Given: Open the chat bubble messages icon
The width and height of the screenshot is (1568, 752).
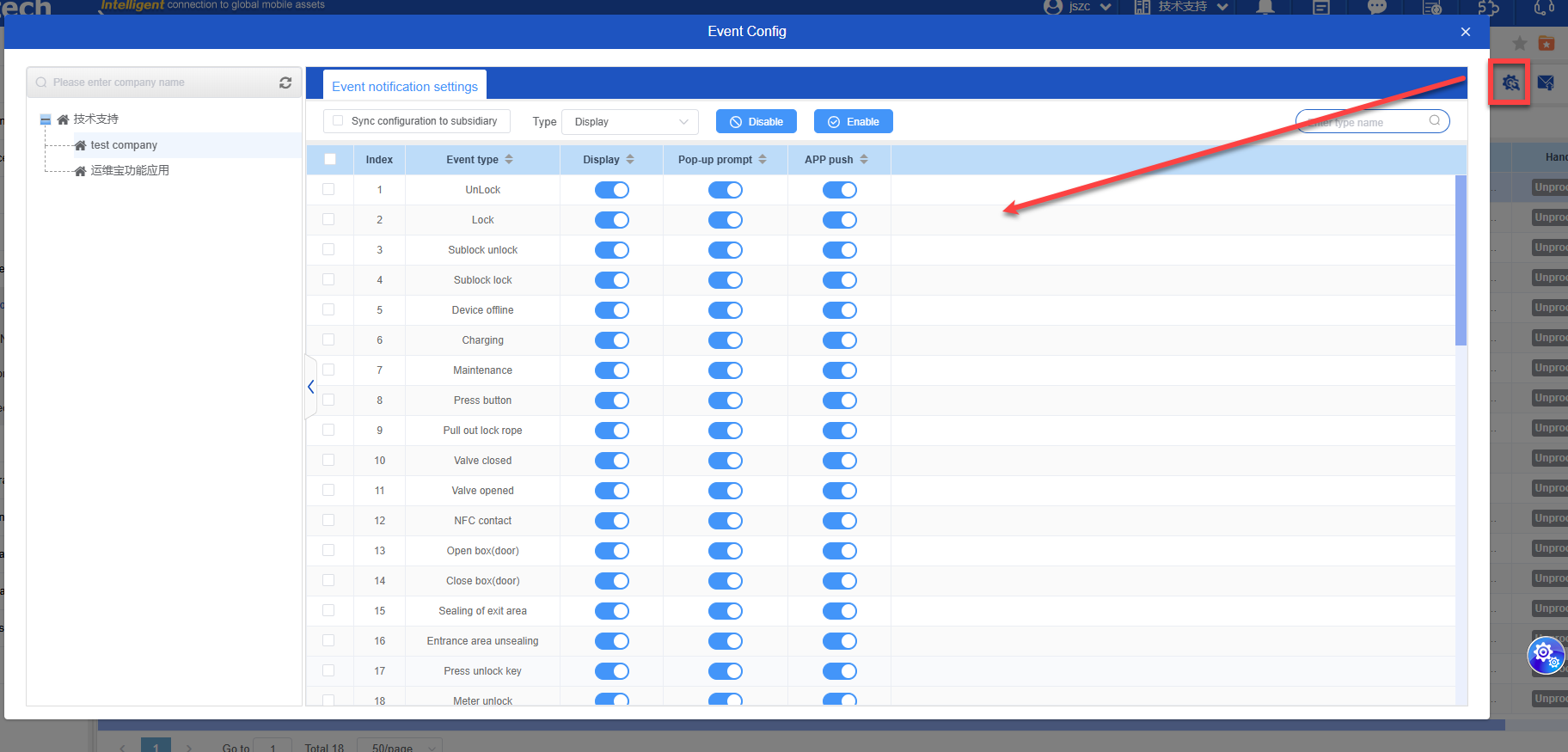Looking at the screenshot, I should tap(1377, 8).
